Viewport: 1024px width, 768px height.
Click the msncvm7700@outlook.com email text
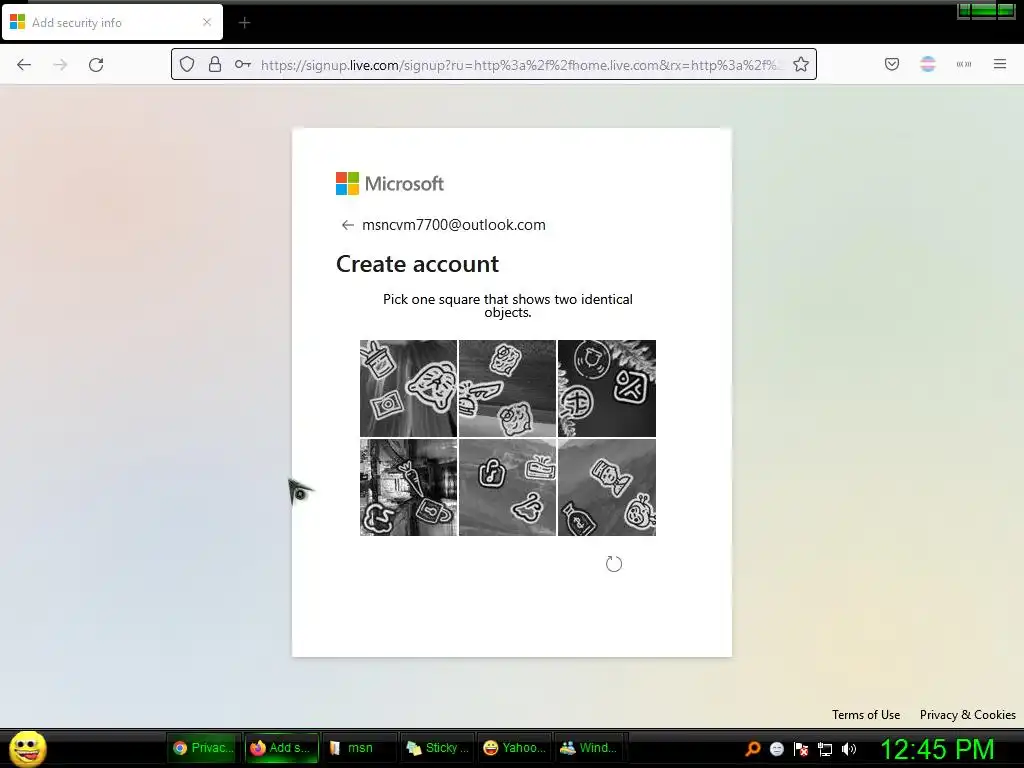click(454, 225)
